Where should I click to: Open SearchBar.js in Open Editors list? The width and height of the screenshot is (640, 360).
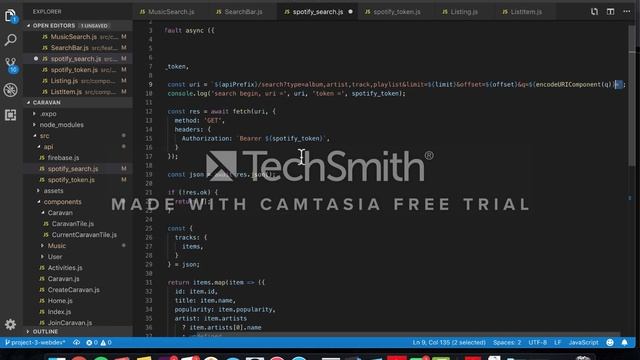pyautogui.click(x=78, y=48)
